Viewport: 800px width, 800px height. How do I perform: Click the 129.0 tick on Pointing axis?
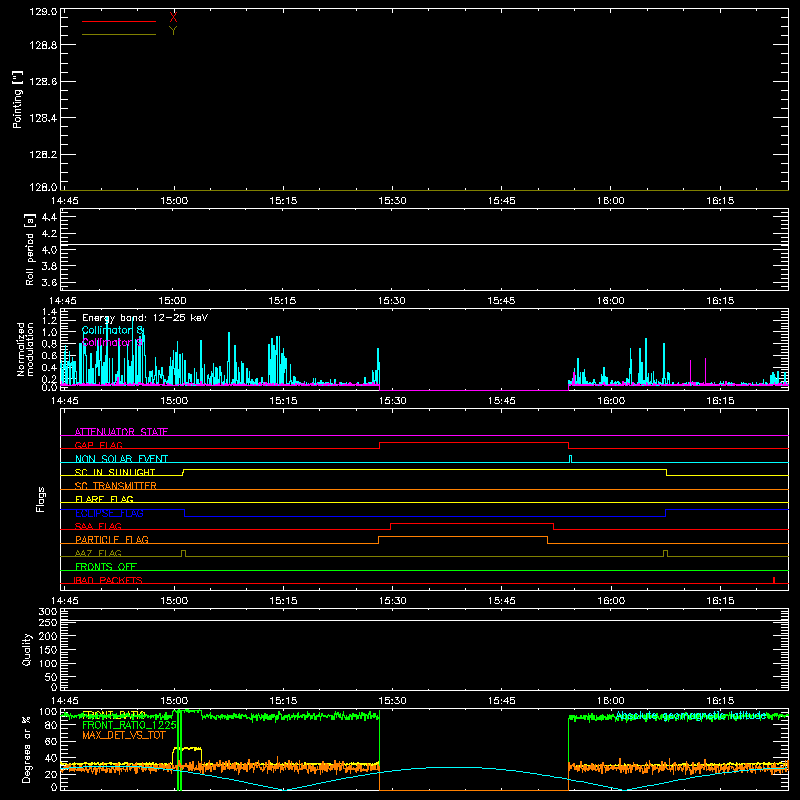[43, 11]
